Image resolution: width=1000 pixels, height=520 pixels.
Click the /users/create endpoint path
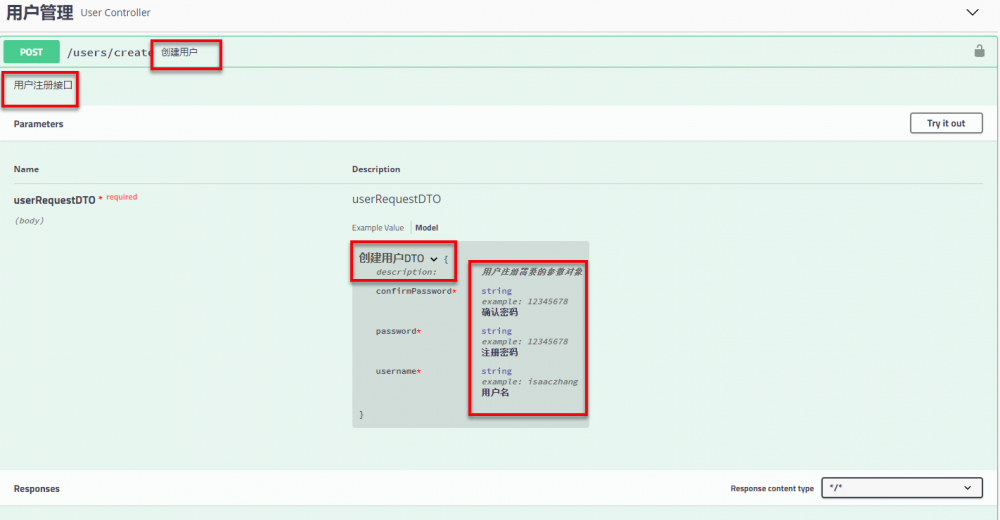coord(110,52)
